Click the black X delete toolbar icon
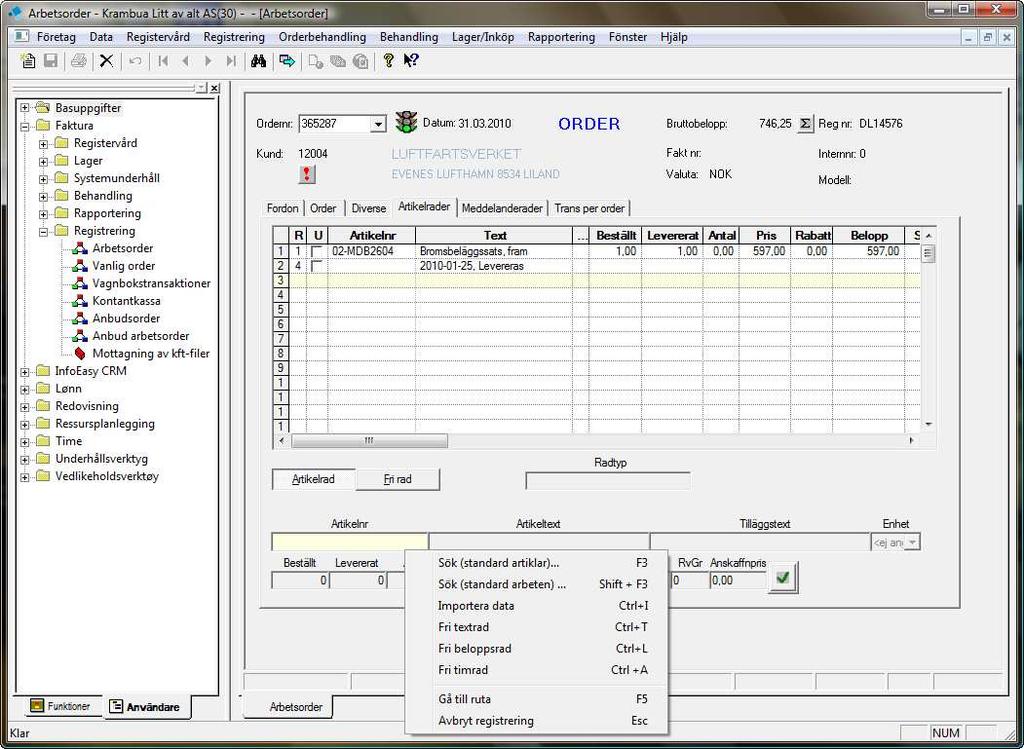 pyautogui.click(x=106, y=61)
